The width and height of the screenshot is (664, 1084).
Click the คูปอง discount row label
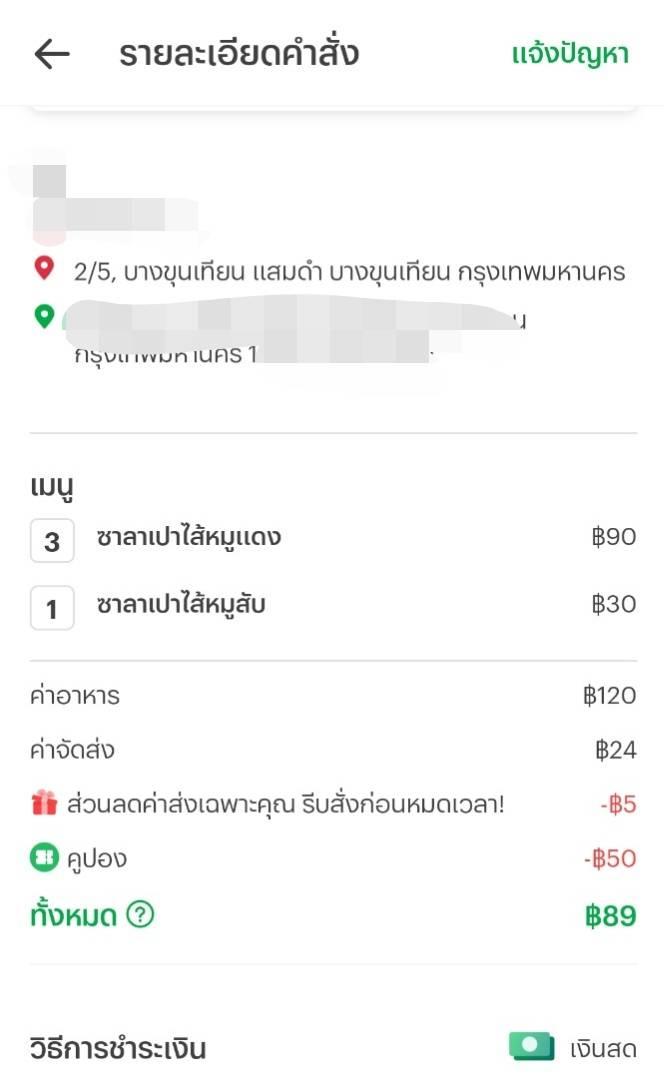pyautogui.click(x=97, y=859)
